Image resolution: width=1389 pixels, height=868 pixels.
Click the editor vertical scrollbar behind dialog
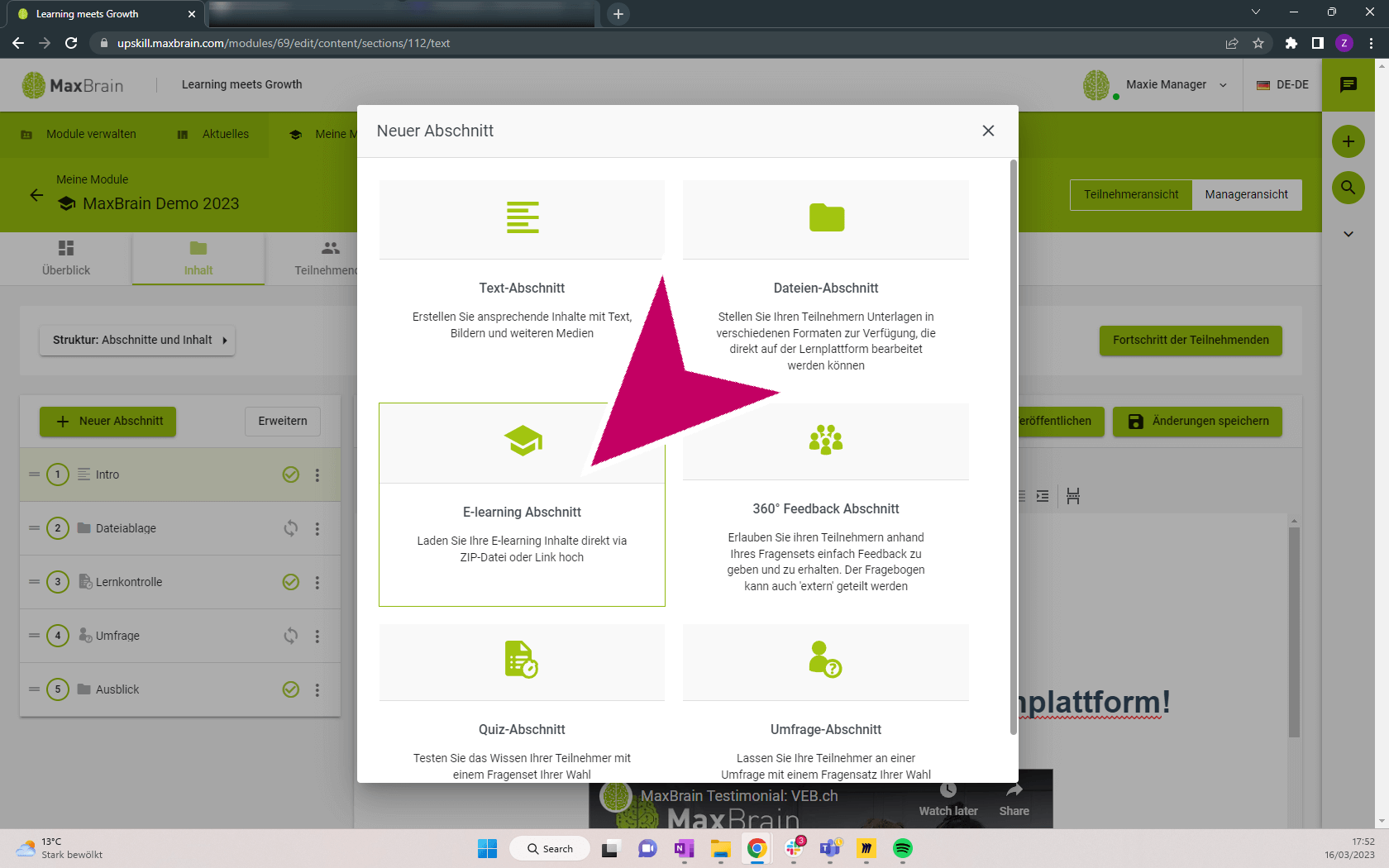[x=1294, y=632]
